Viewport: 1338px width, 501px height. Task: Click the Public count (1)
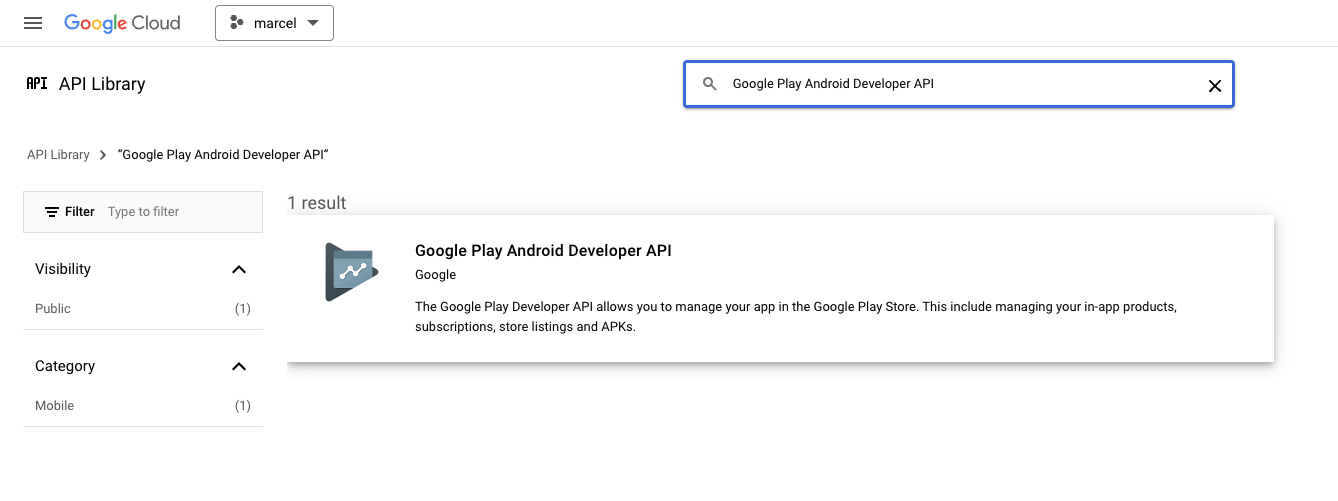(243, 309)
